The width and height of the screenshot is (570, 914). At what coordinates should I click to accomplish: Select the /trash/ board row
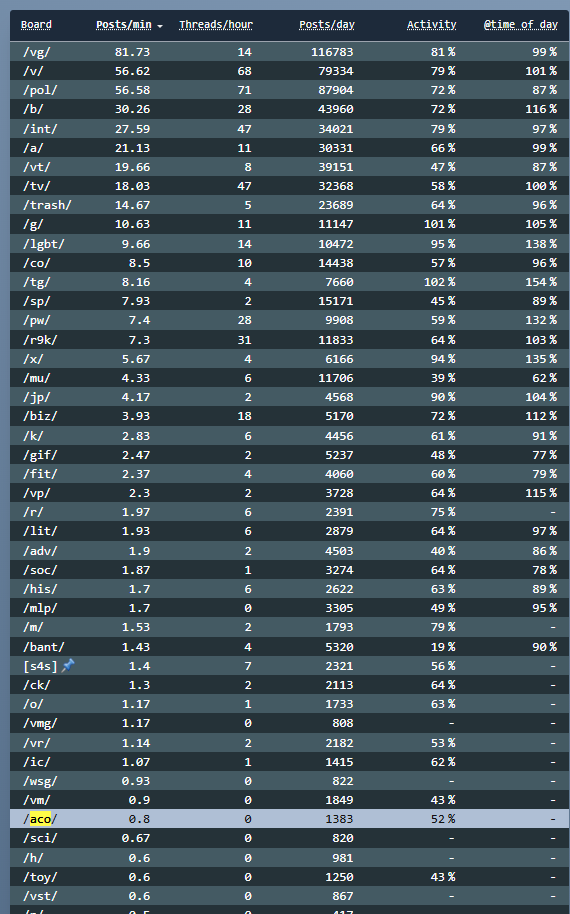[290, 205]
